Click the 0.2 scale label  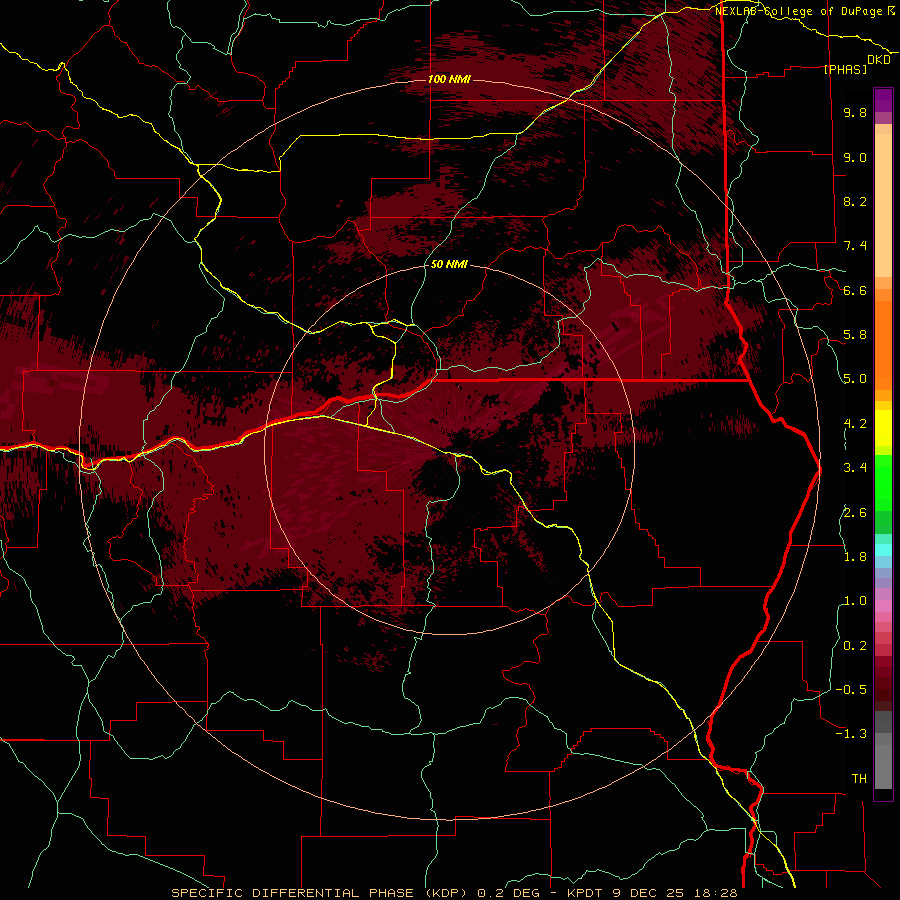(x=855, y=646)
